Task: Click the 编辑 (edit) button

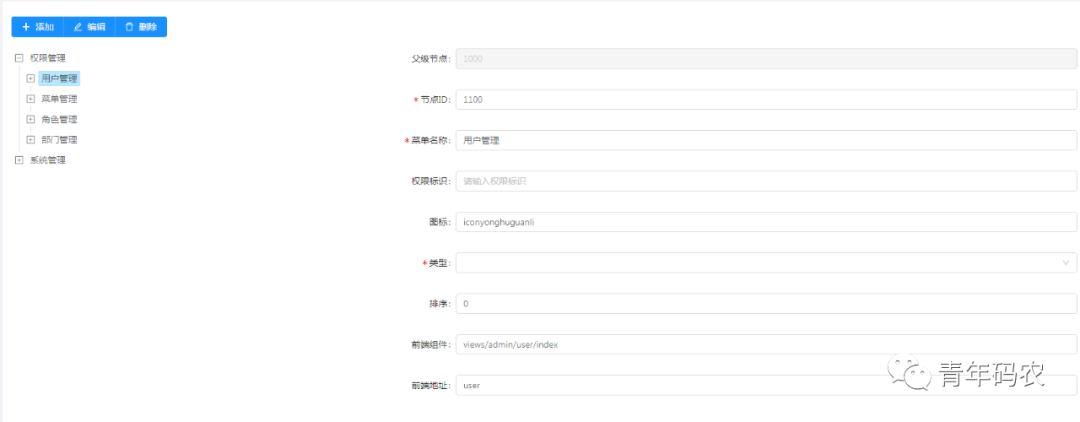Action: [x=90, y=27]
